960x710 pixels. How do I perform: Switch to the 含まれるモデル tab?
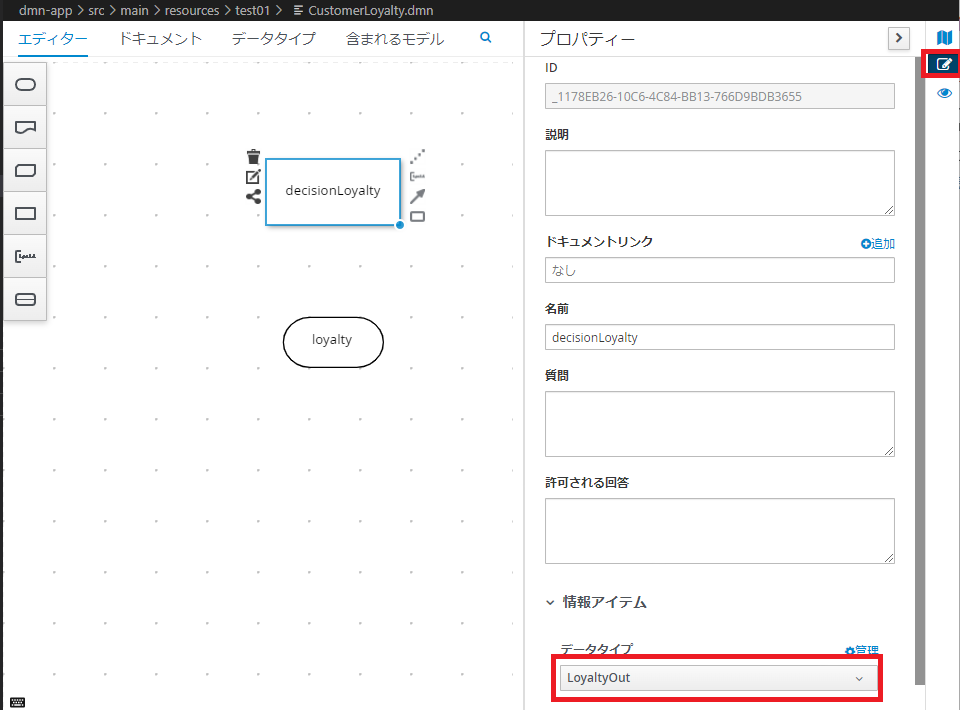[395, 39]
